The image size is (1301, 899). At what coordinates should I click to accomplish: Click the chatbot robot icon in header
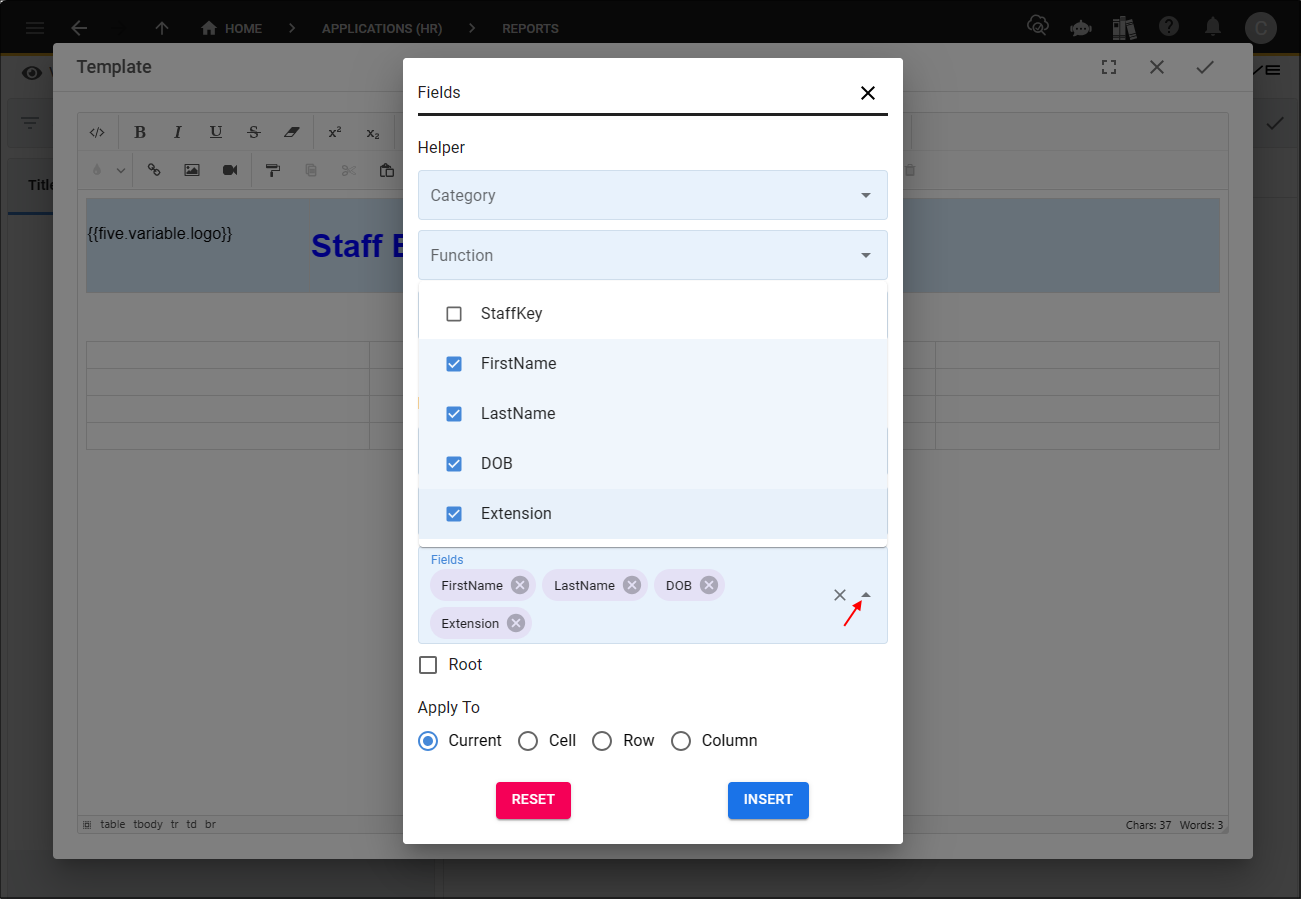pyautogui.click(x=1080, y=27)
